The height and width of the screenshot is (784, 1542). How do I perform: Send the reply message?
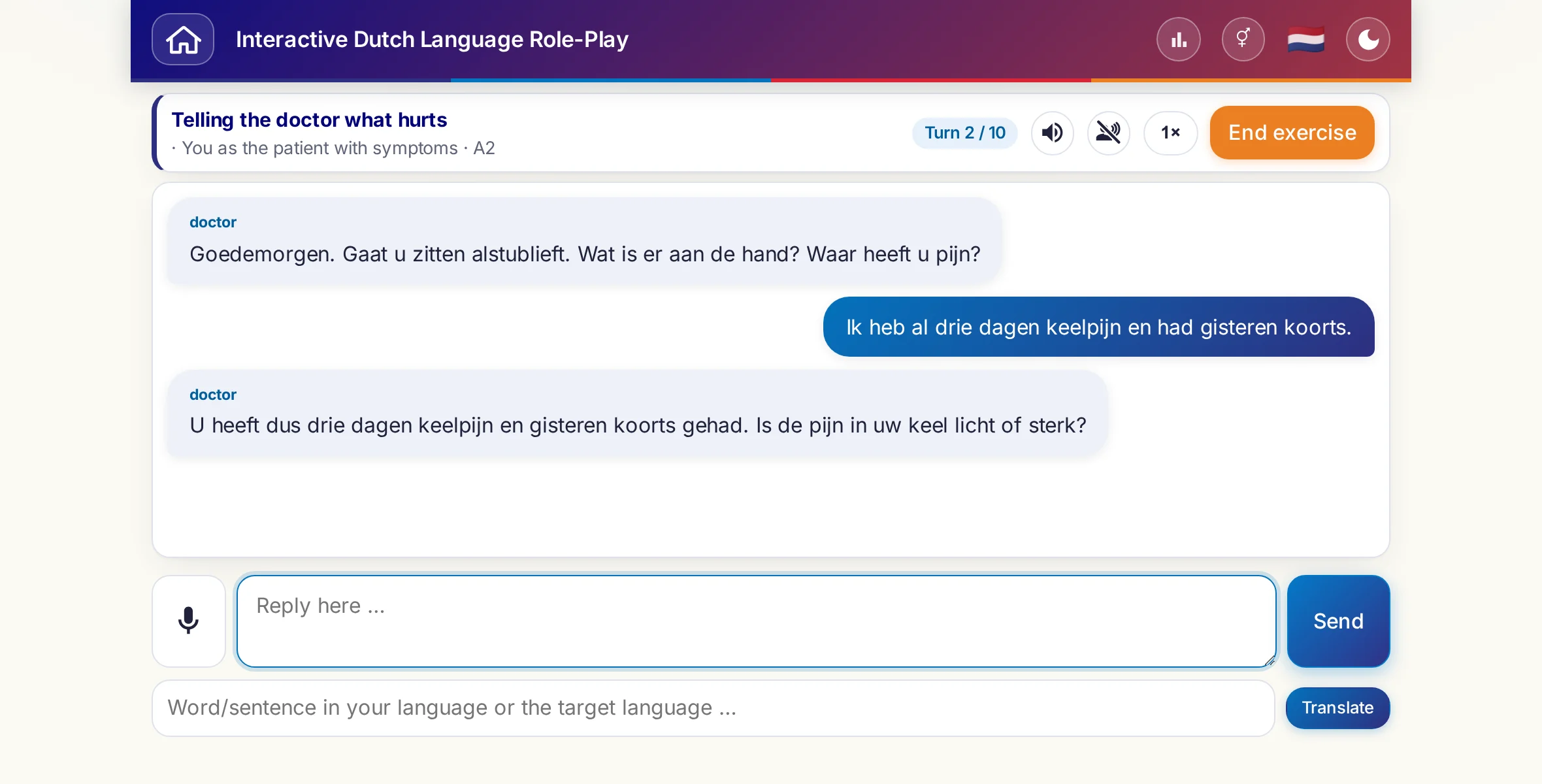[1338, 621]
